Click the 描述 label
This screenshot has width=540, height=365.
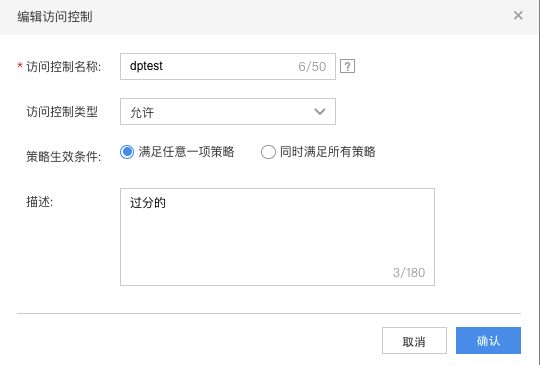tap(40, 202)
